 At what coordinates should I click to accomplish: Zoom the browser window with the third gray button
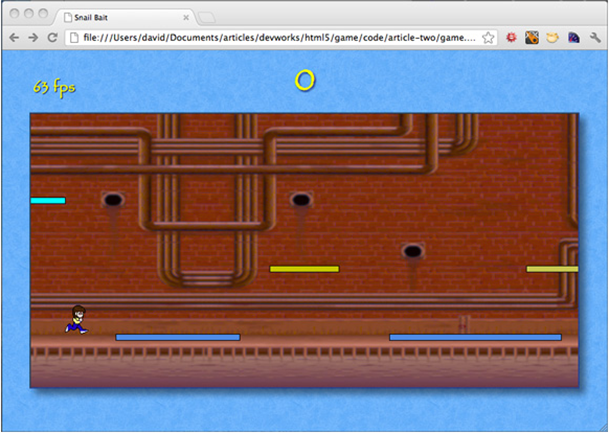[43, 14]
